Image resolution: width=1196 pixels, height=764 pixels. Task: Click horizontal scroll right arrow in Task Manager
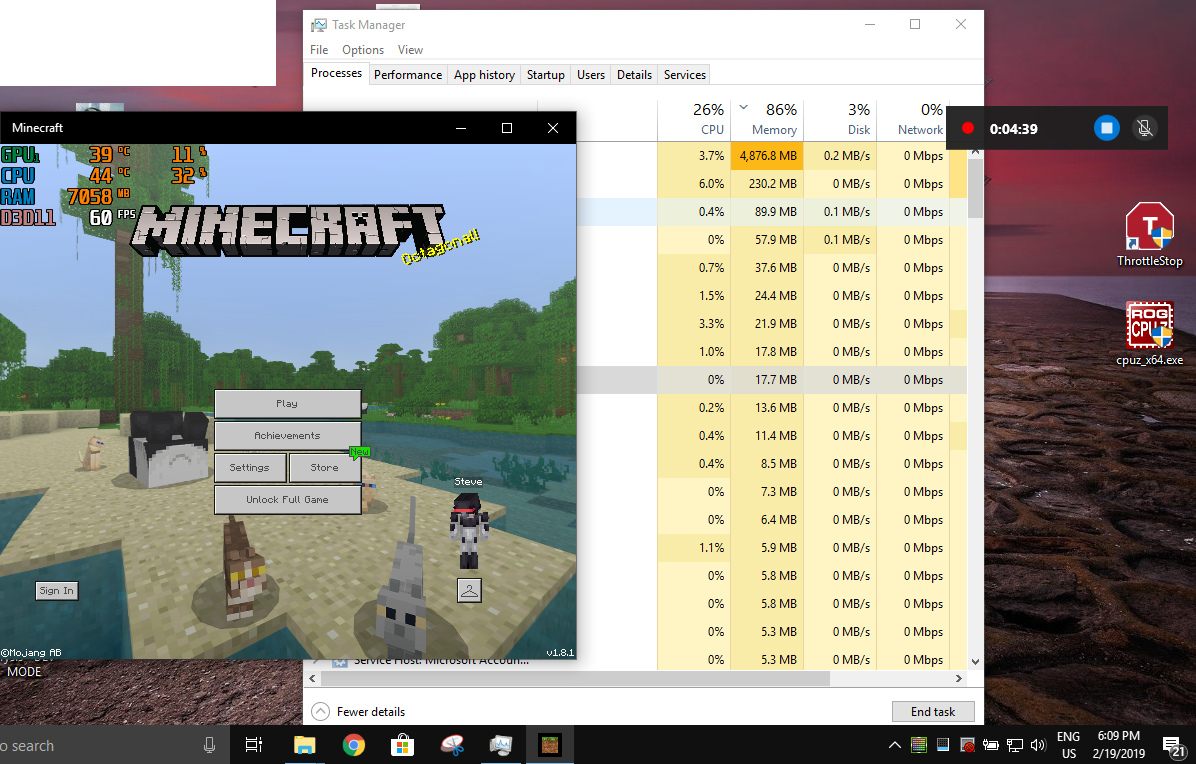[959, 678]
